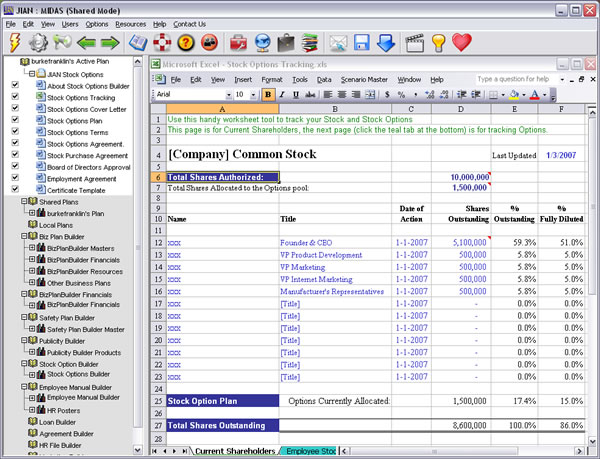Select Loan Builder in the tree
Image resolution: width=600 pixels, height=459 pixels.
coord(57,422)
